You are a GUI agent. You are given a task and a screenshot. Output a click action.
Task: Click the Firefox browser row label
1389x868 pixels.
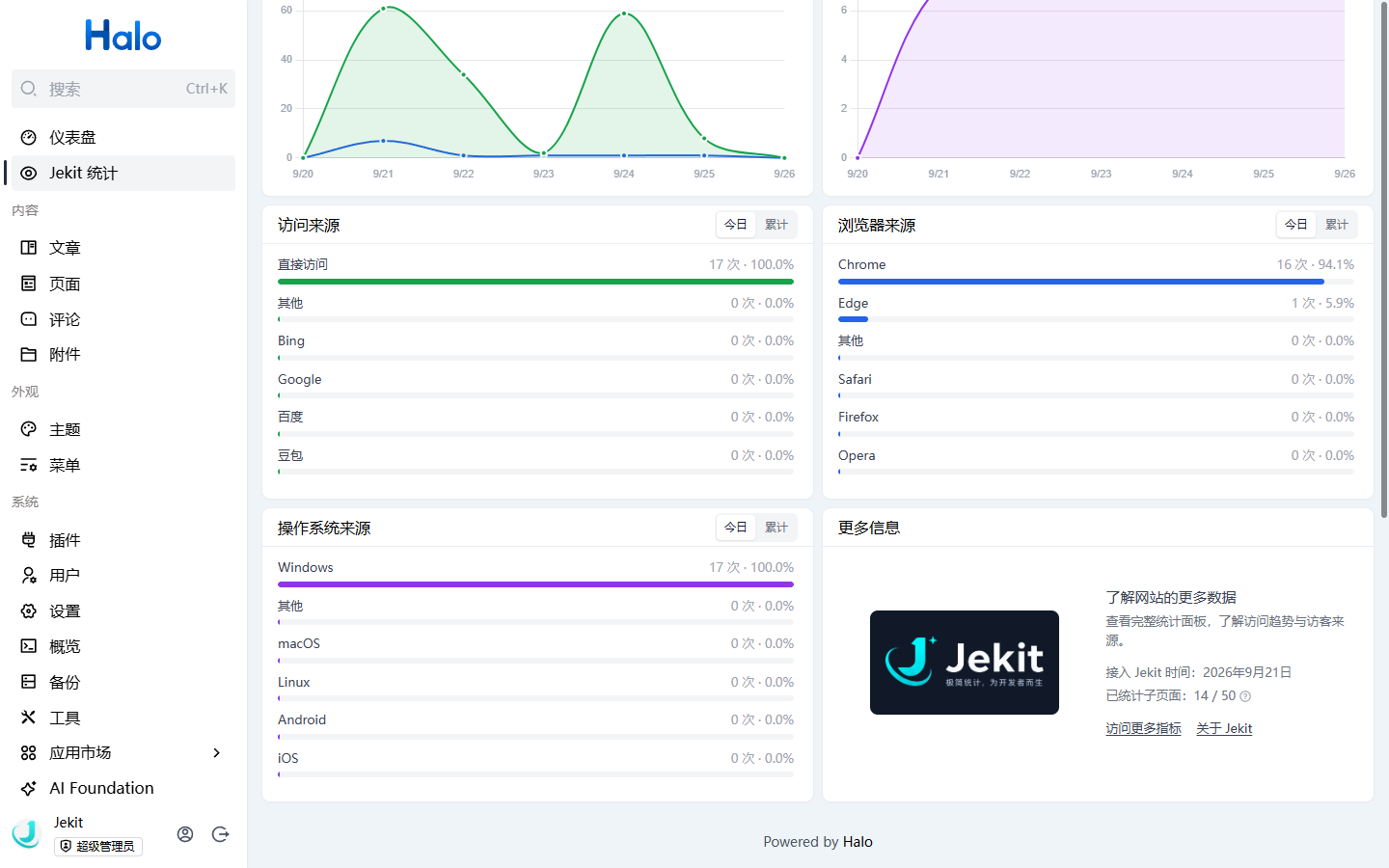tap(858, 418)
